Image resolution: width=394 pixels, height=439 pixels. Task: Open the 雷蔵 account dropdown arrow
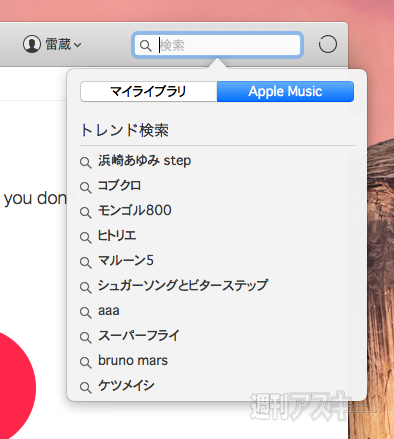pos(77,45)
